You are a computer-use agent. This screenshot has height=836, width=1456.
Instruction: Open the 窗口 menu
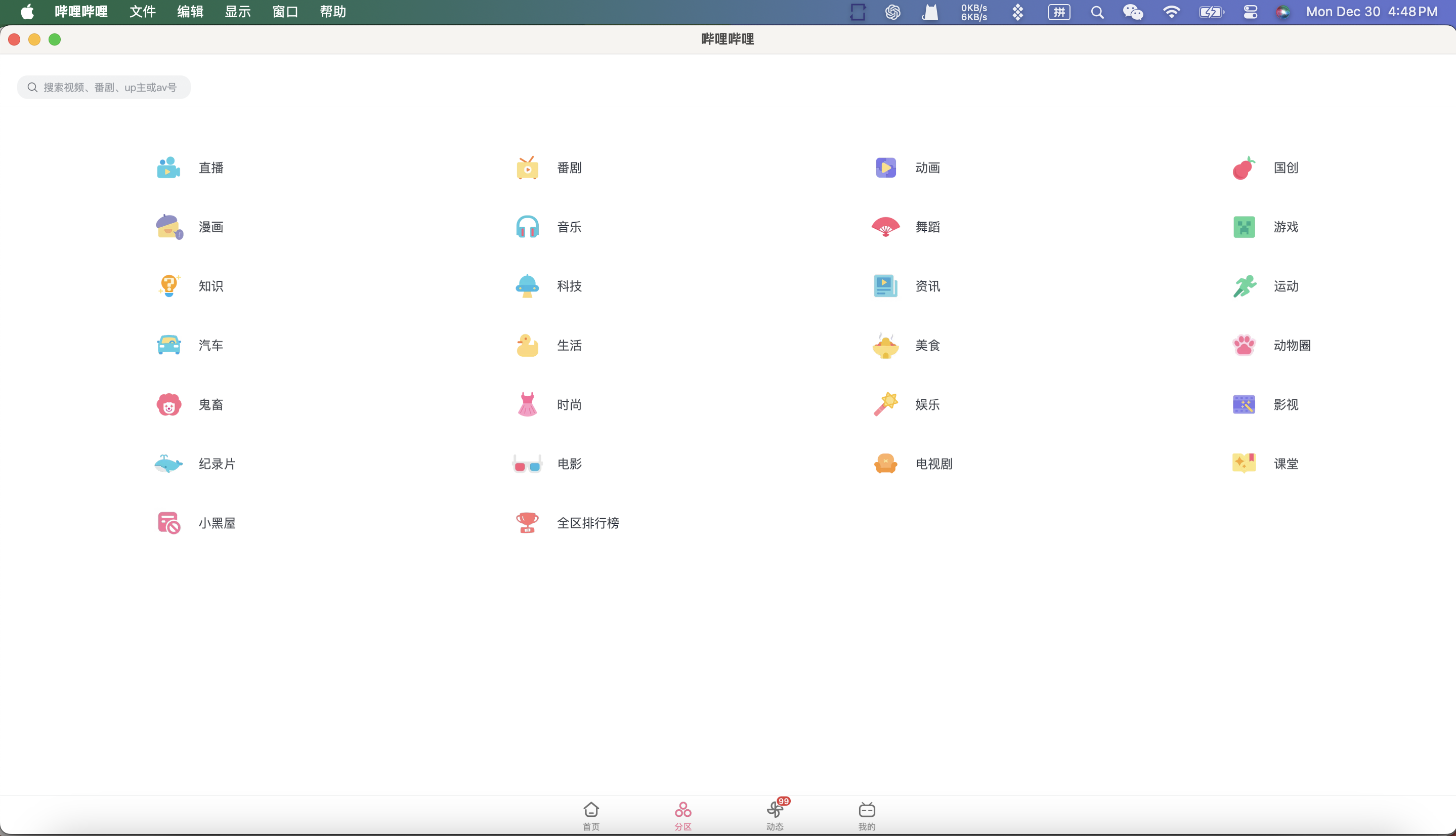tap(285, 12)
